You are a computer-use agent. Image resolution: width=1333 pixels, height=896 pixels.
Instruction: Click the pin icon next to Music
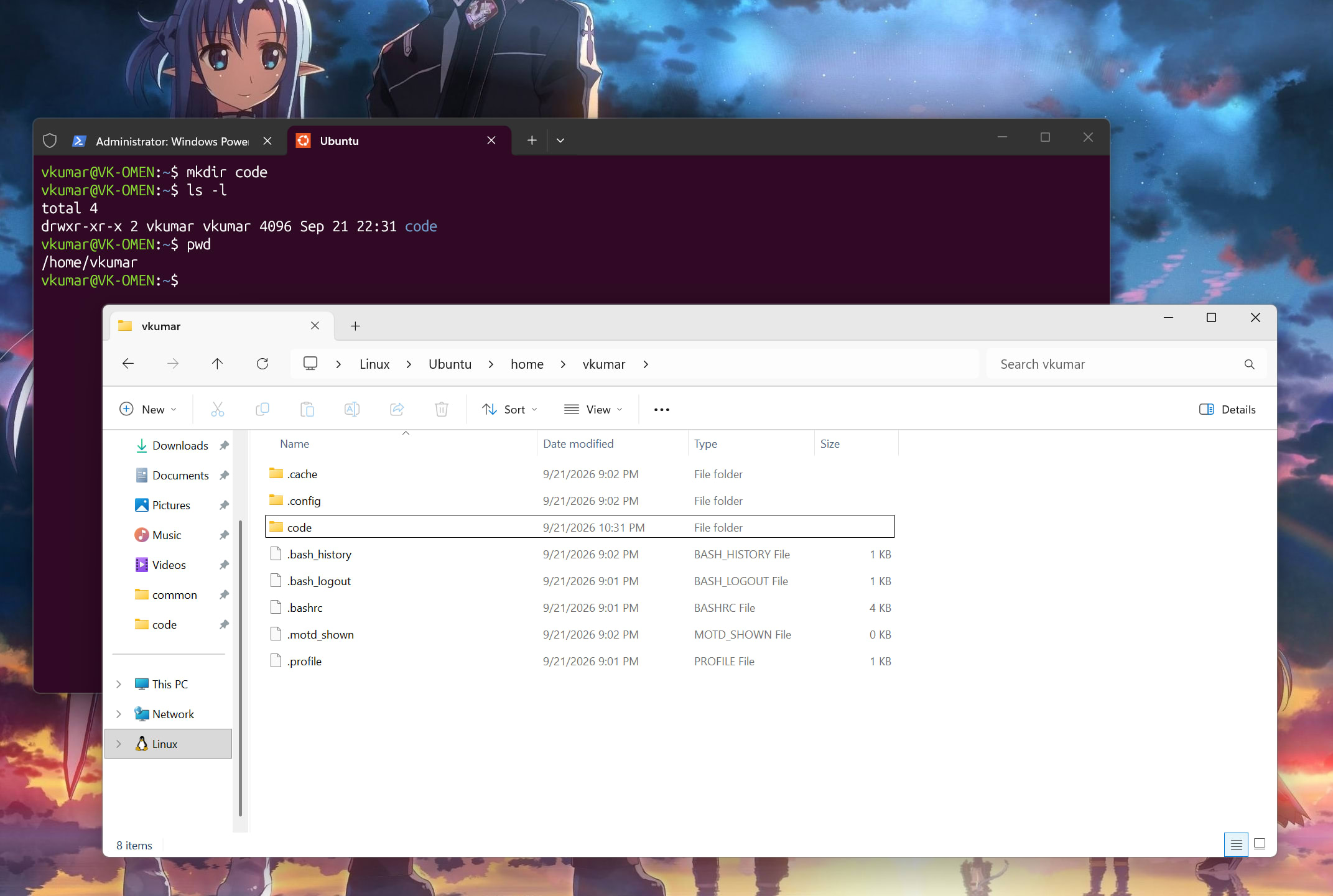tap(225, 535)
